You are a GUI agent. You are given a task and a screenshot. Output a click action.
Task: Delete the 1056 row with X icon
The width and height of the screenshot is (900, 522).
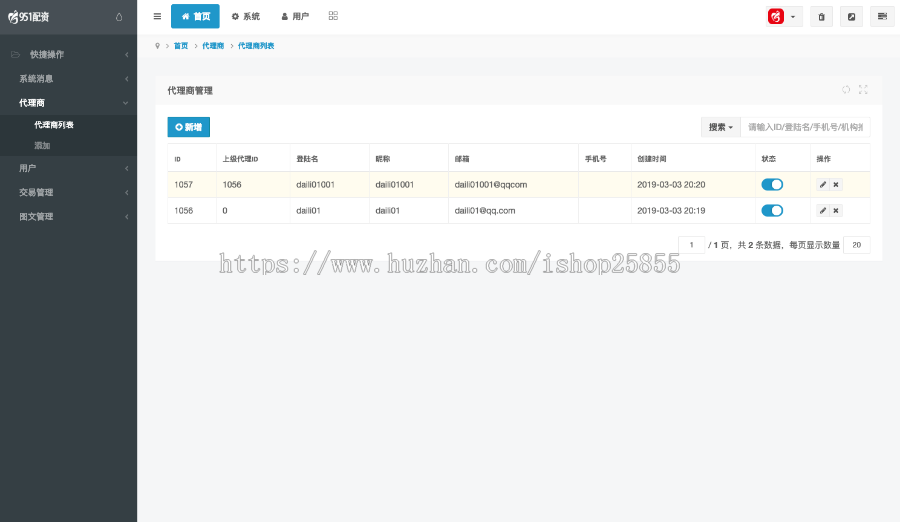[836, 211]
